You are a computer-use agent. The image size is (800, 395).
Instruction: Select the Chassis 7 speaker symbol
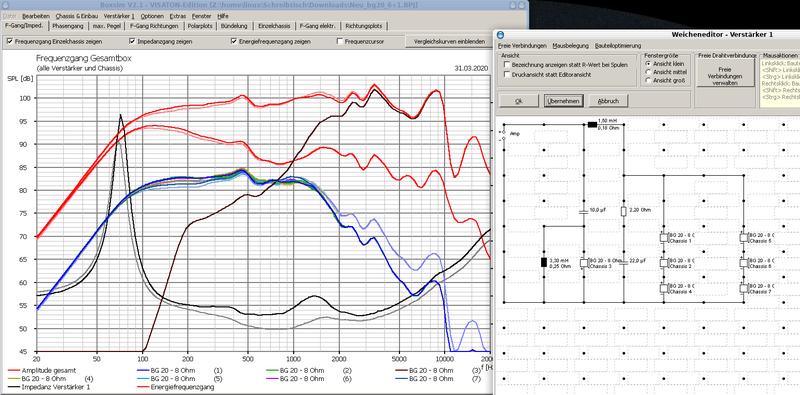pyautogui.click(x=744, y=288)
